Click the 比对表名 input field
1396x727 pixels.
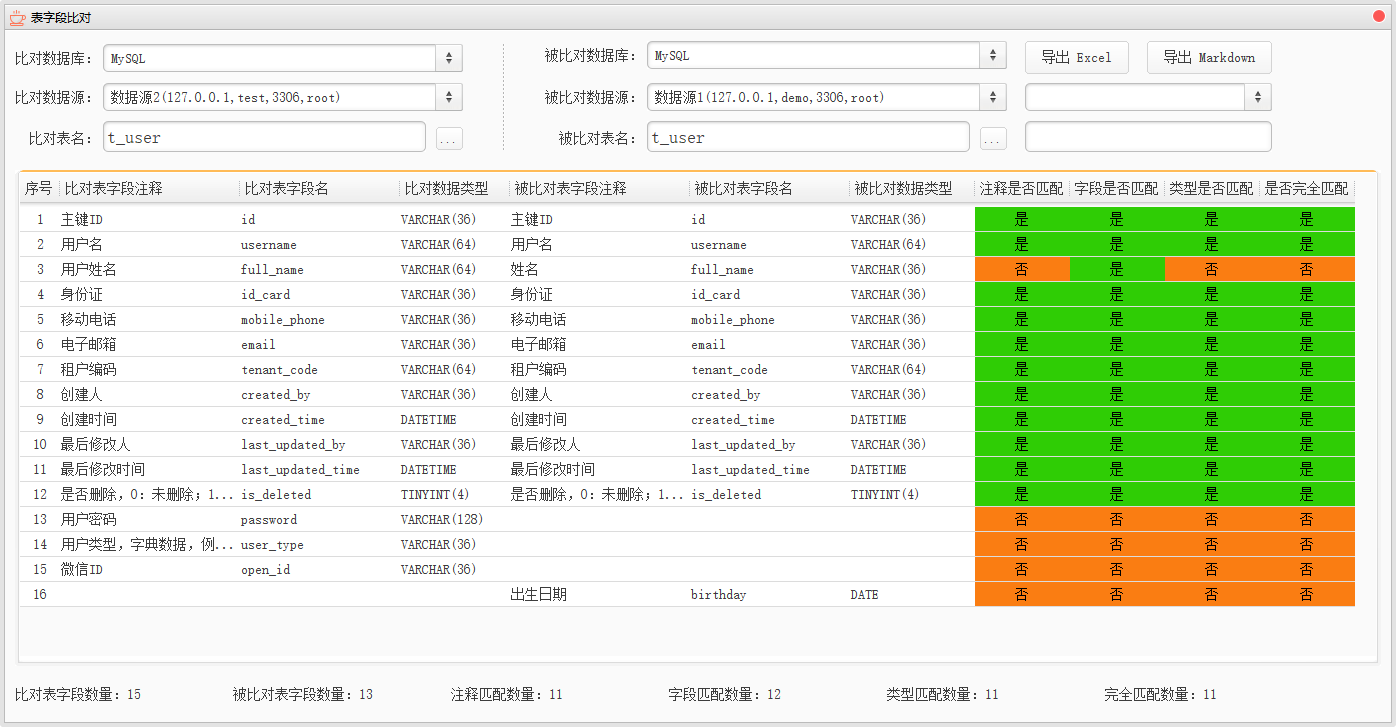coord(264,138)
